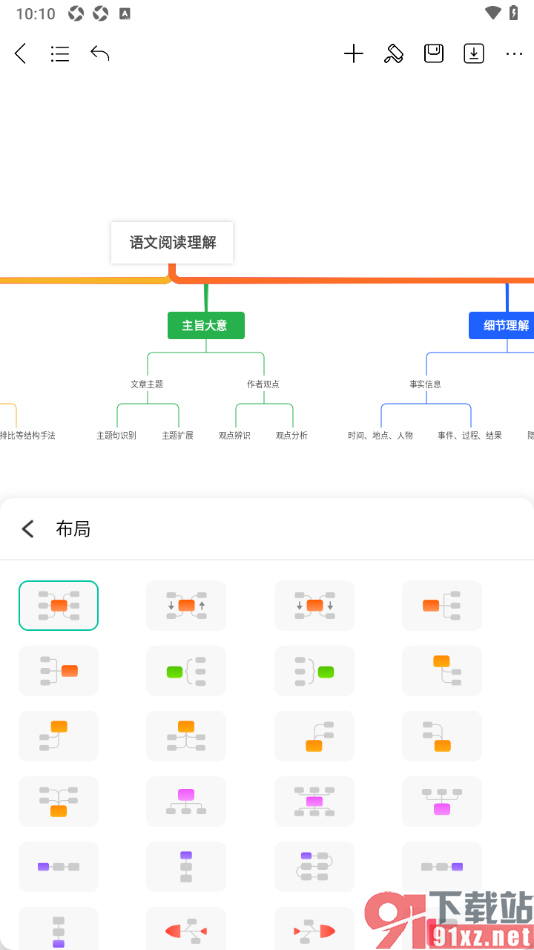Screen dimensions: 534x950
Task: Select the blue 细节理解 node
Action: pos(503,325)
